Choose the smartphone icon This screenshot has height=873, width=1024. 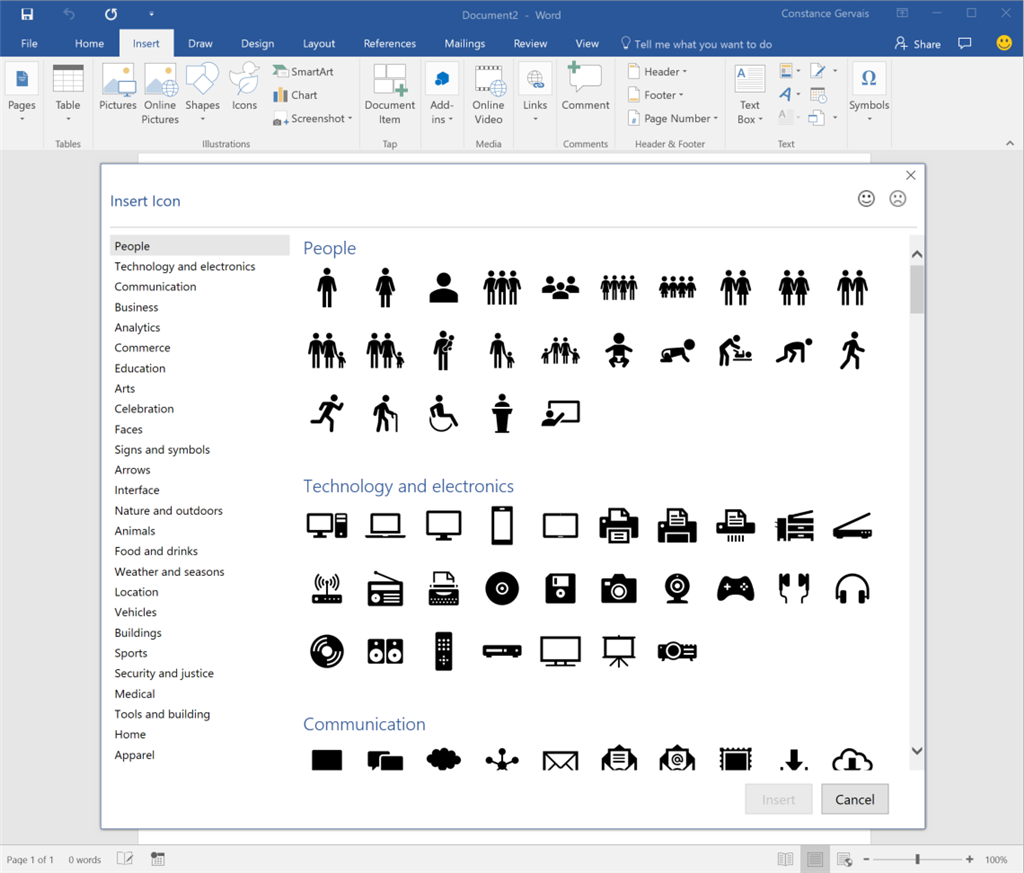502,525
